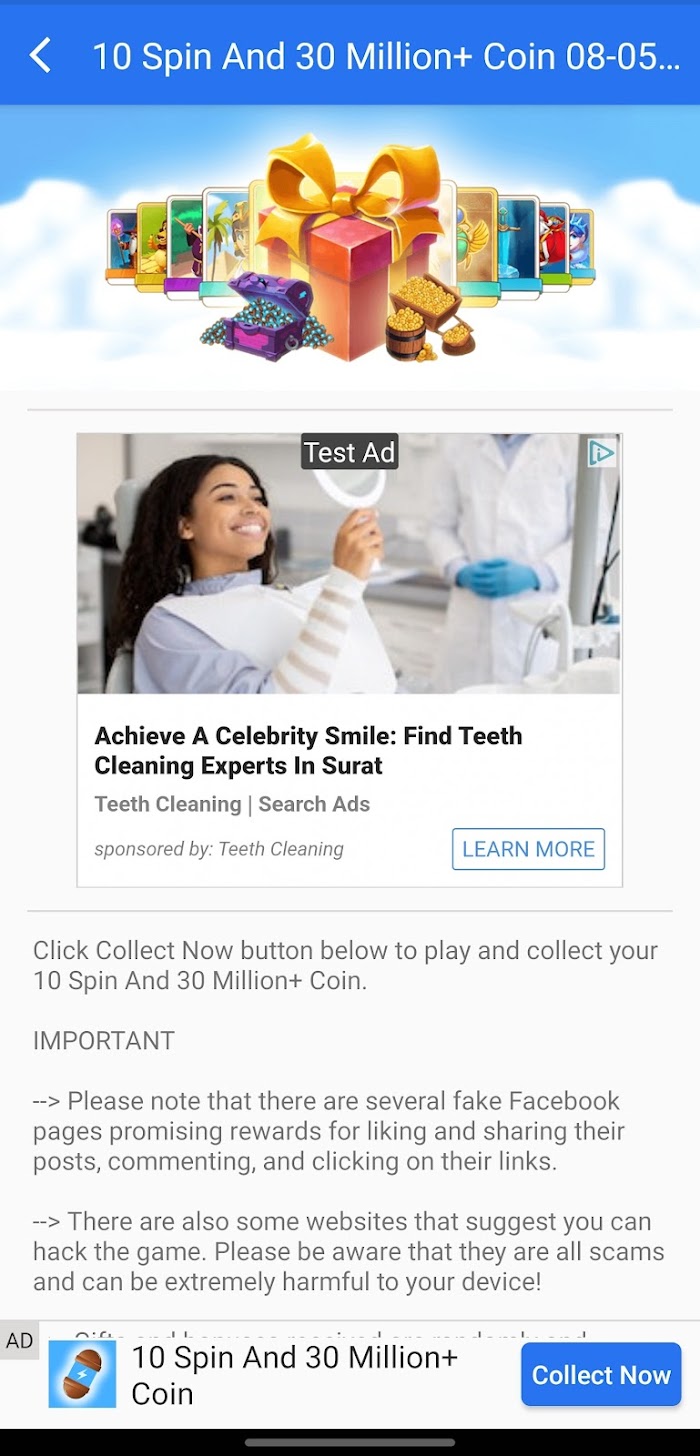Tap the IMPORTANT heading text

[104, 1040]
